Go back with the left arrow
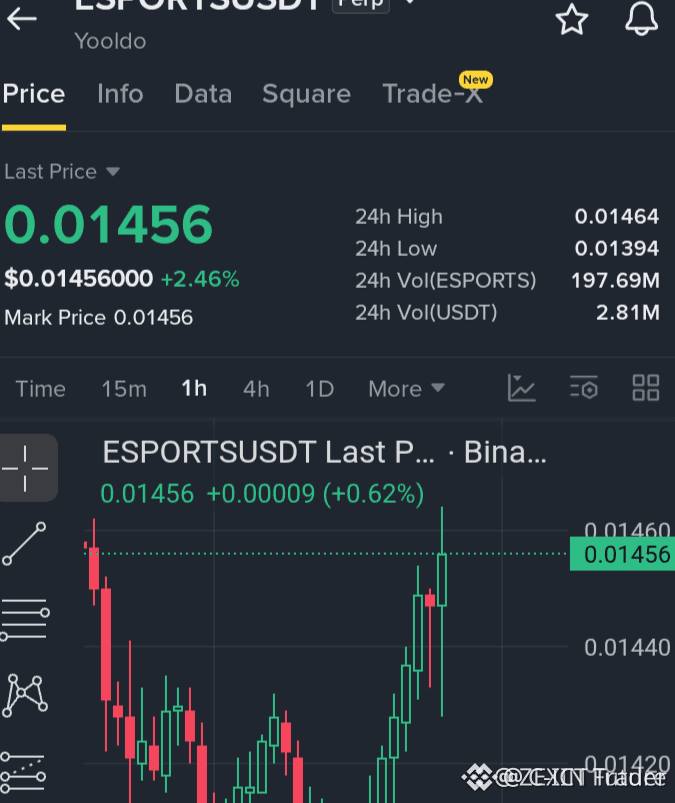 pos(22,19)
